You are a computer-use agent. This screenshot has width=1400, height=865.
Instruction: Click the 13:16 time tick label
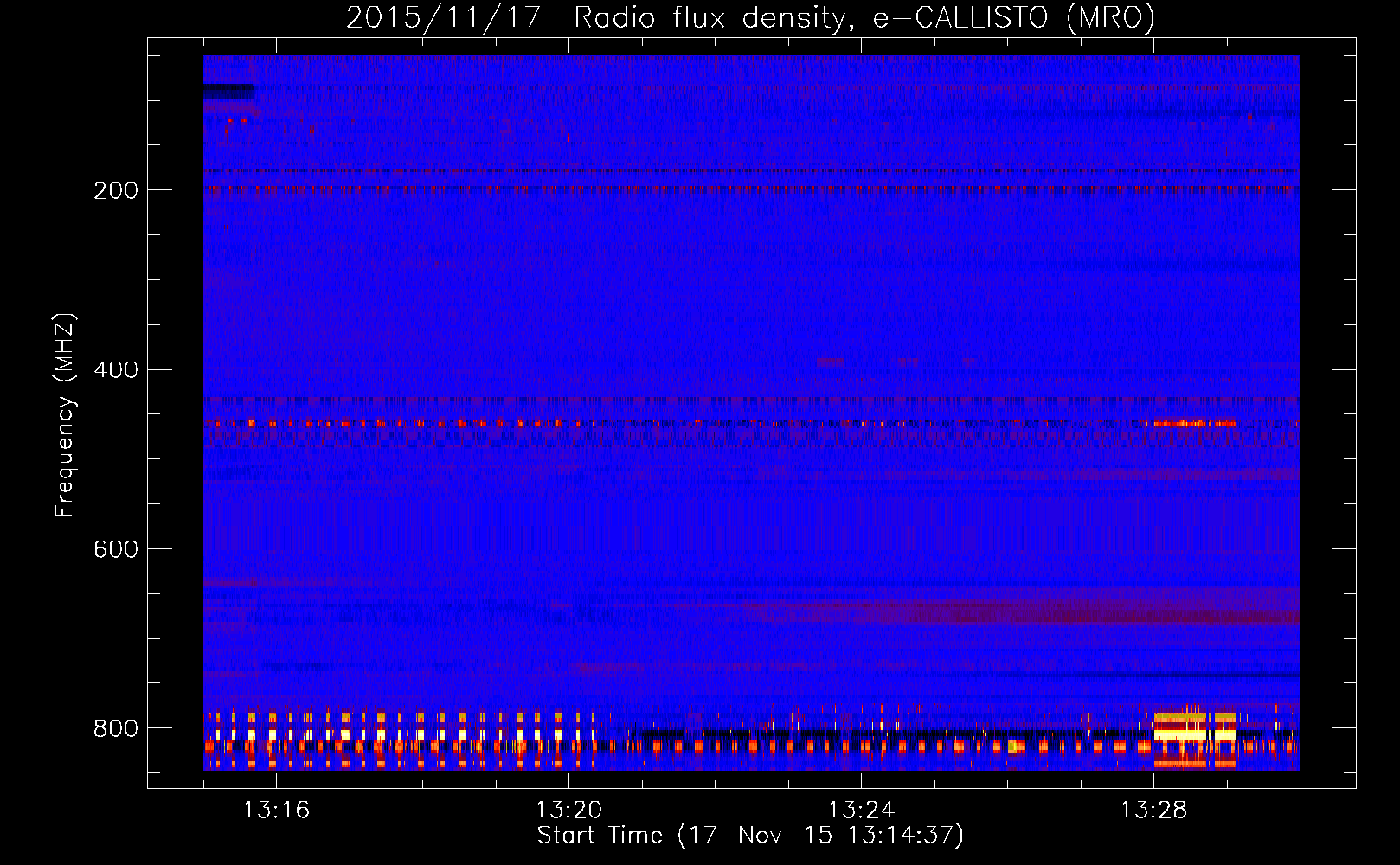click(276, 810)
